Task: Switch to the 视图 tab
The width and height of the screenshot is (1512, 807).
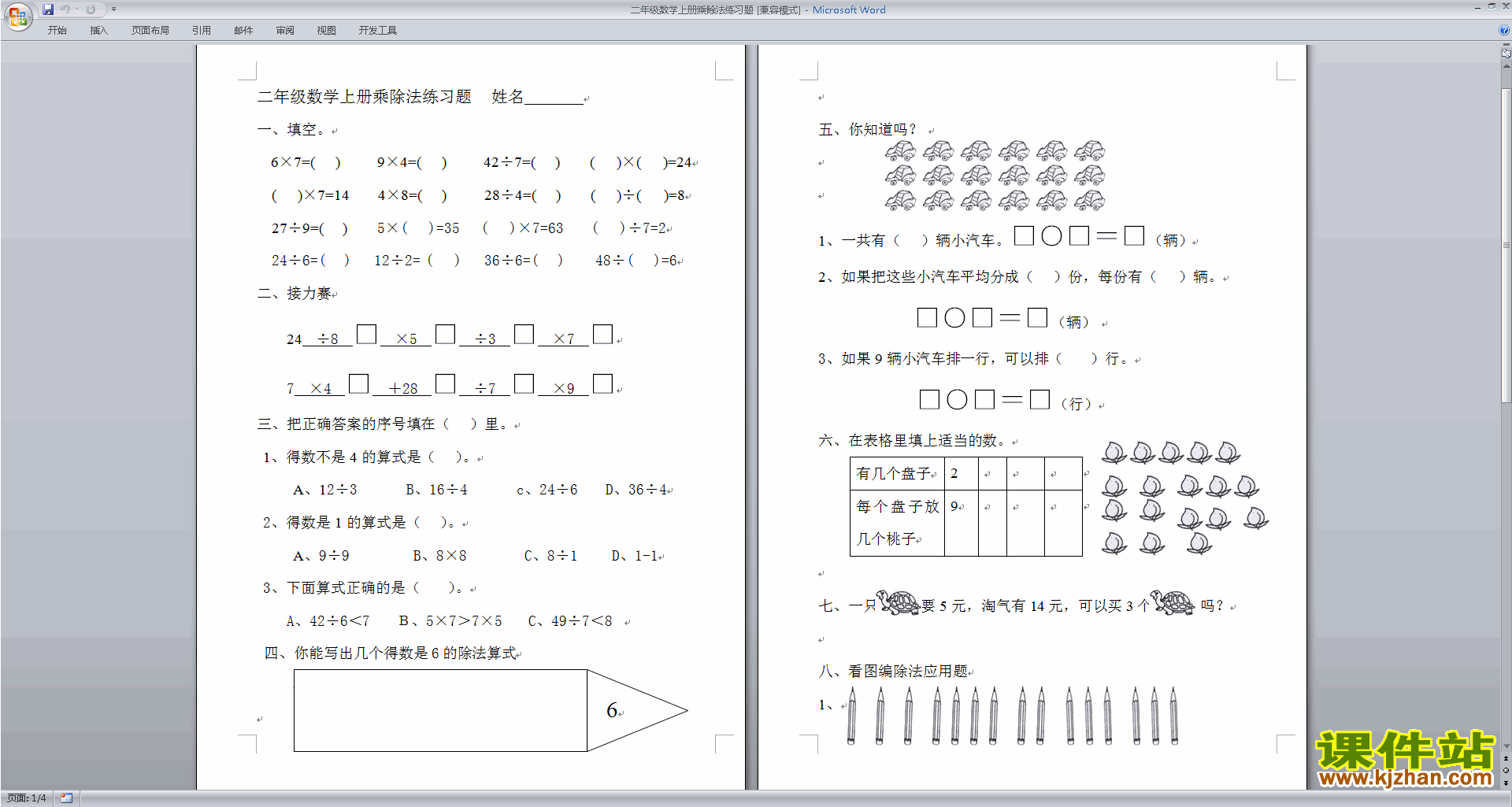Action: coord(327,31)
